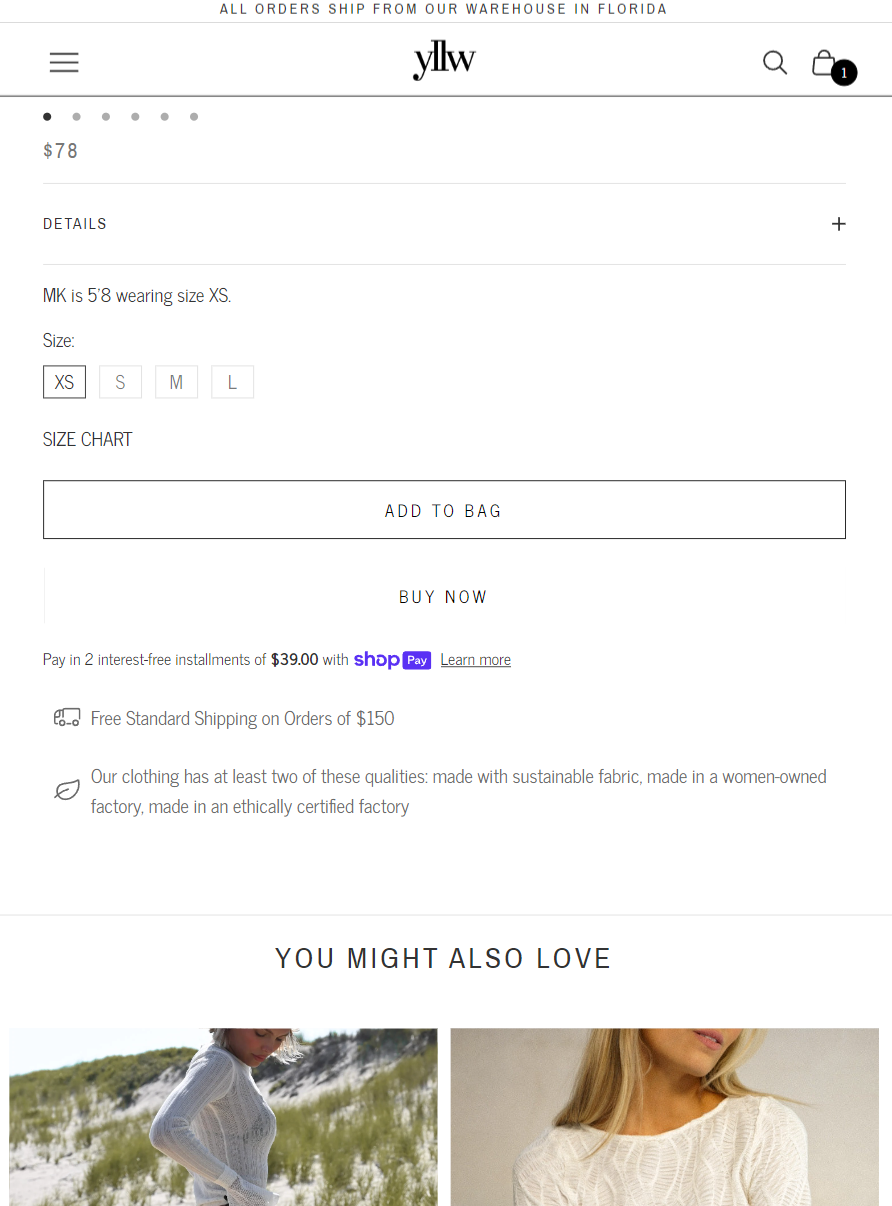
Task: Select size S
Action: (120, 382)
